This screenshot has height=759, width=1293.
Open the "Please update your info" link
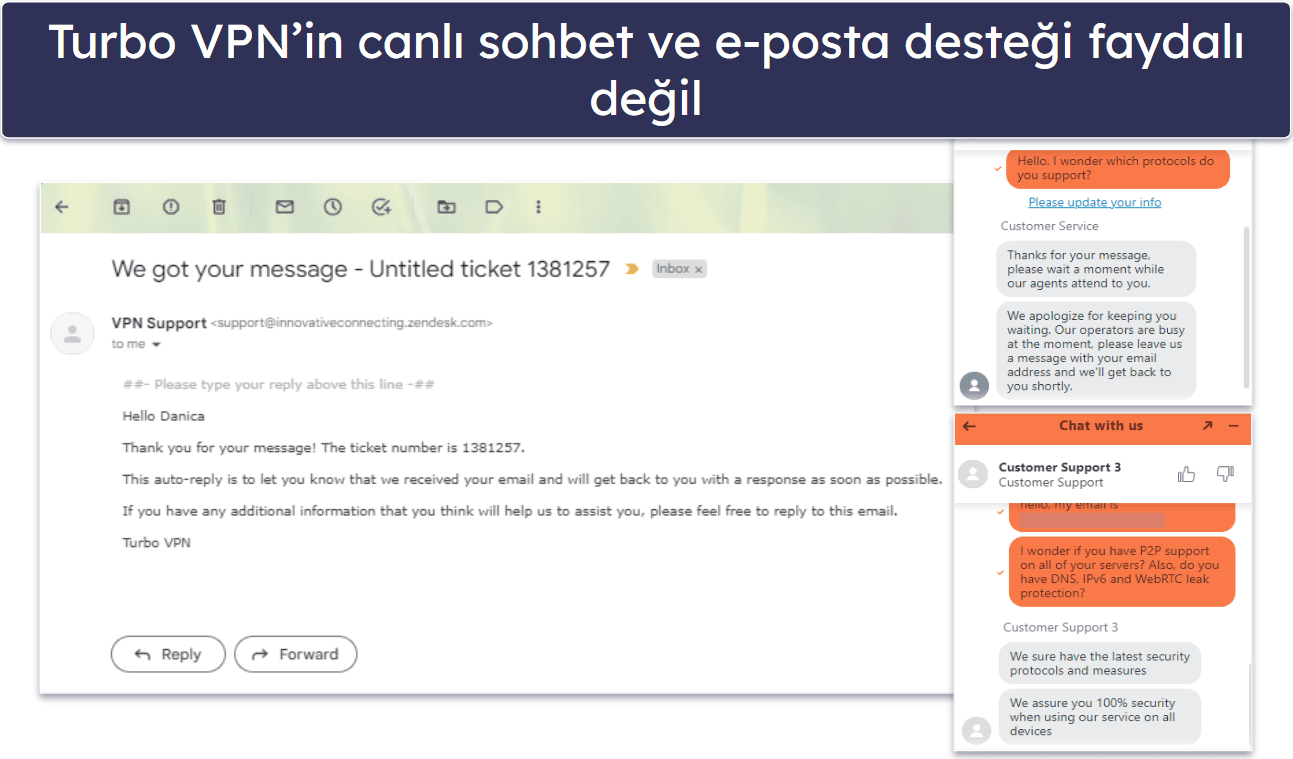pos(1095,202)
